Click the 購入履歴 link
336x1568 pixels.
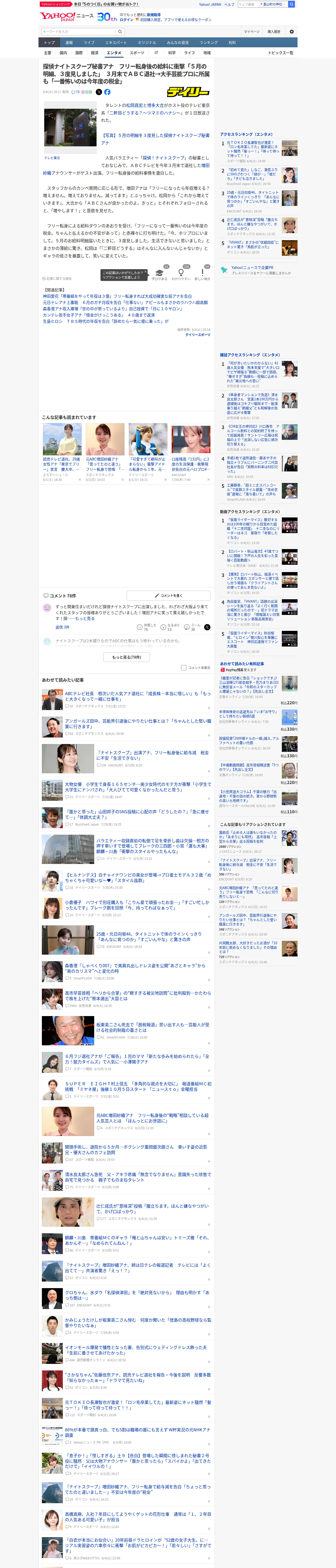tap(274, 32)
